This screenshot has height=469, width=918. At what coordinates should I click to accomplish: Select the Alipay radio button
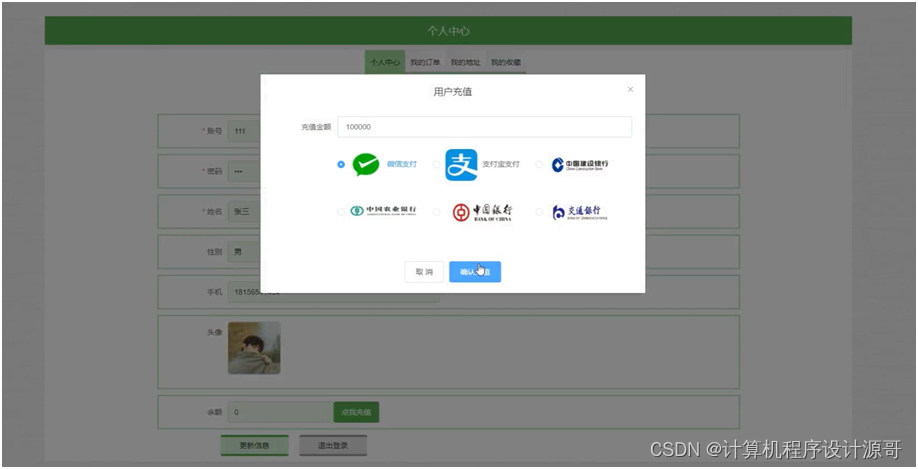pos(436,165)
